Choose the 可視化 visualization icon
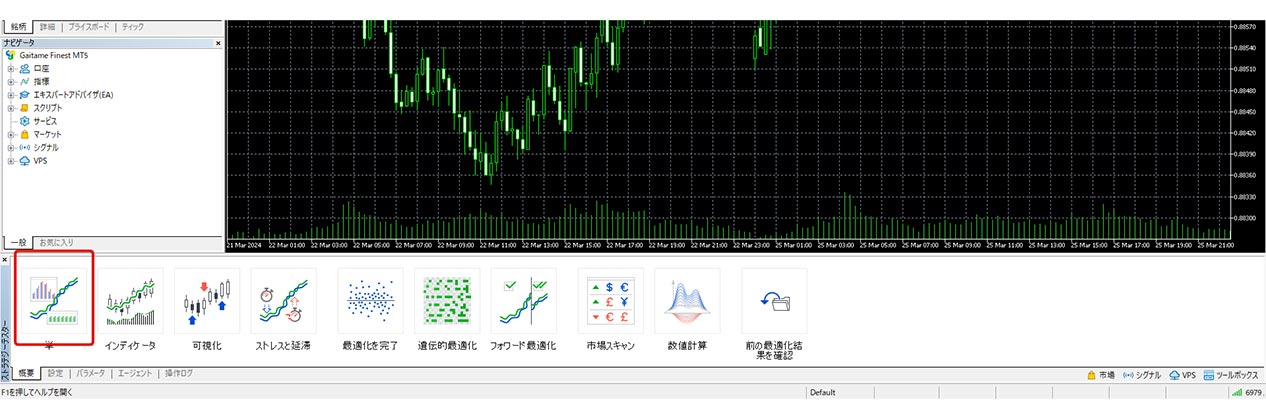Screen dimensions: 1266x416 (206, 301)
